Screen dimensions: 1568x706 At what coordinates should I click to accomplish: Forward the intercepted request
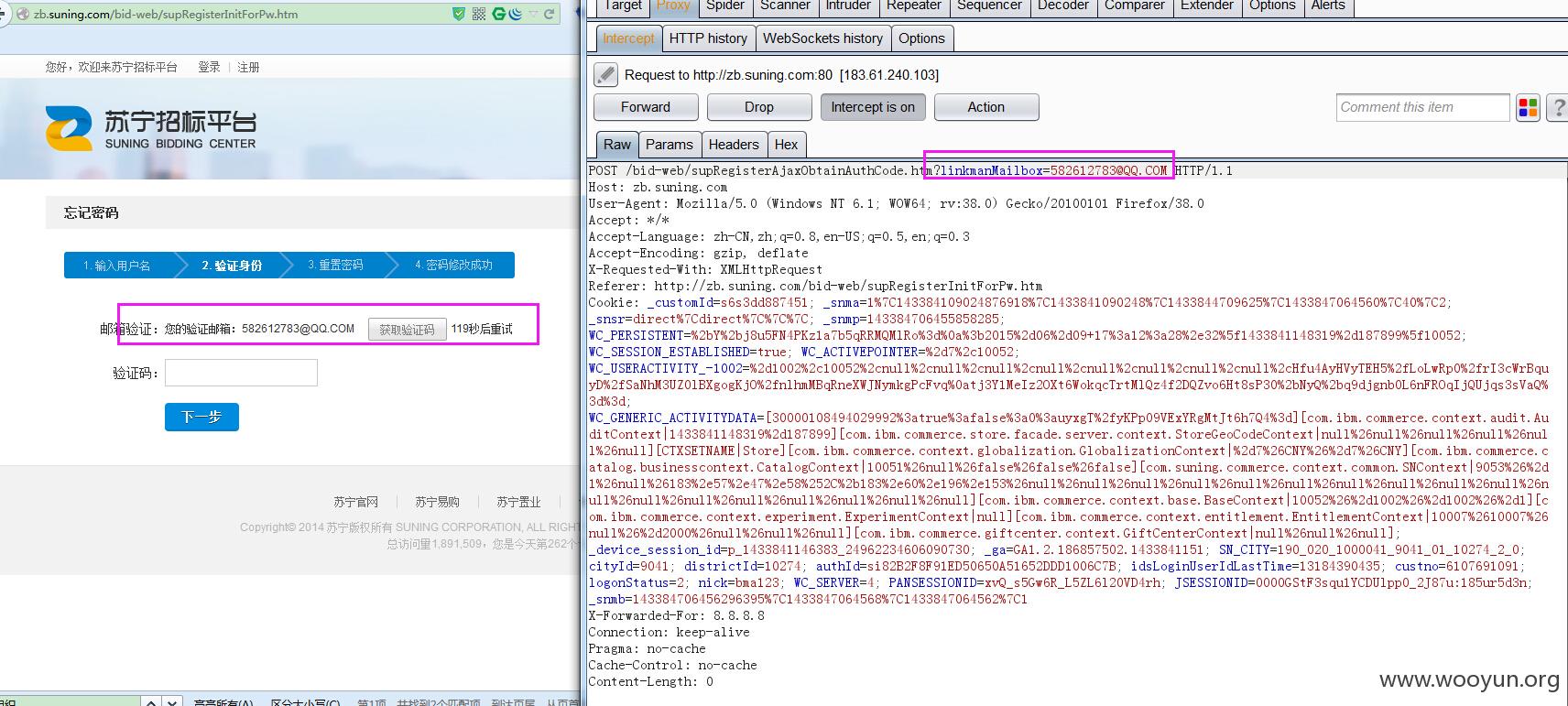tap(646, 107)
